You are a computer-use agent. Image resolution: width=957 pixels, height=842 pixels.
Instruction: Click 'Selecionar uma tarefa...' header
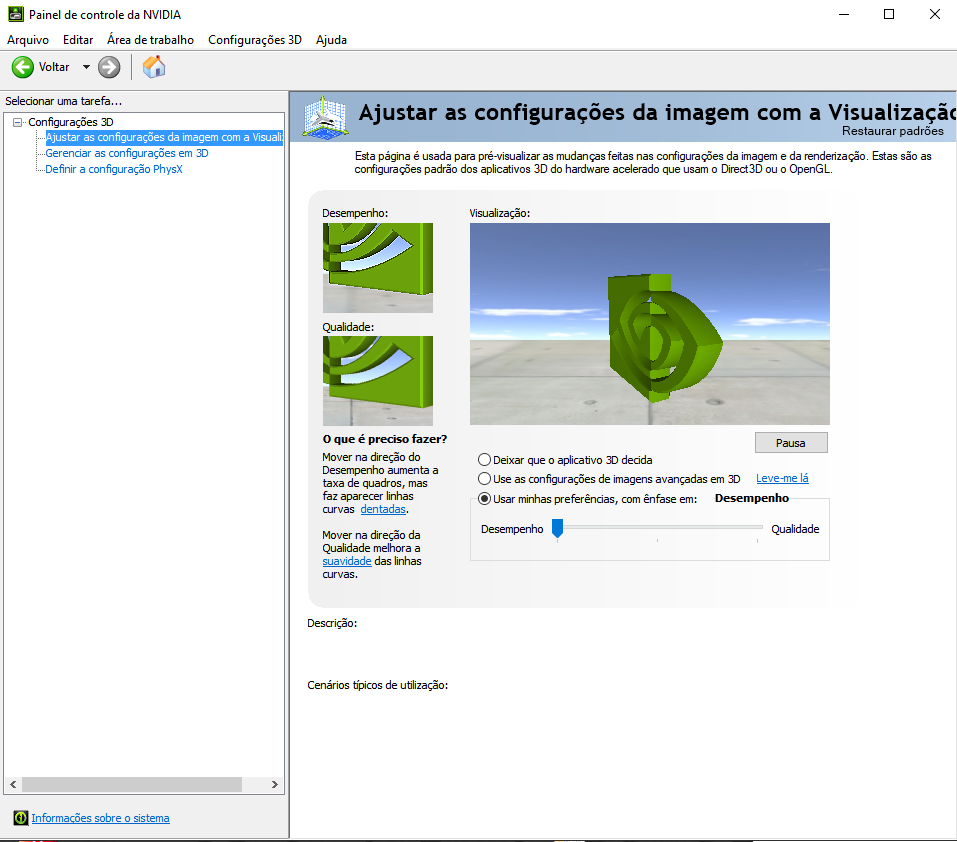63,101
